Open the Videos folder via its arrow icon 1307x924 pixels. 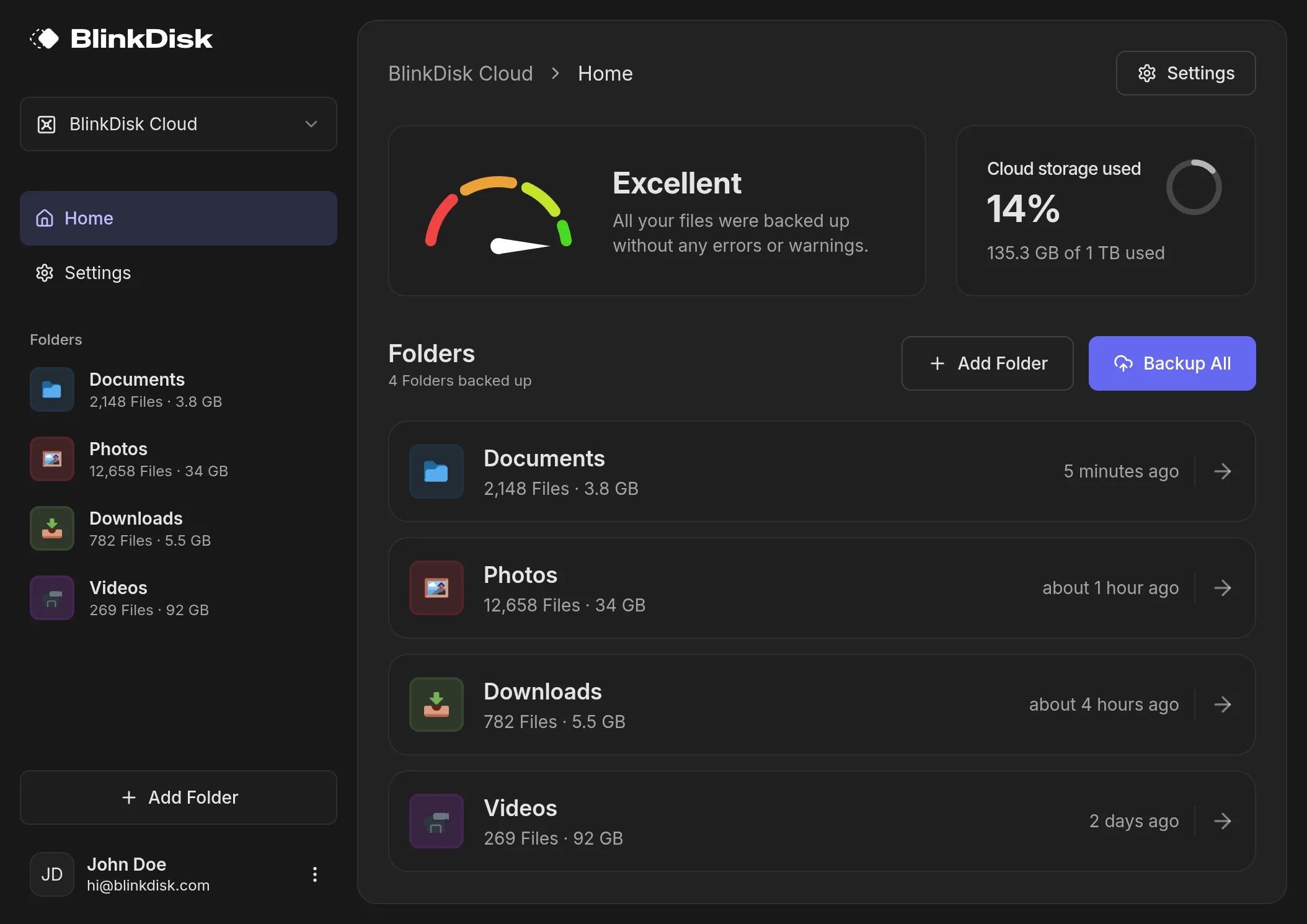pyautogui.click(x=1223, y=820)
